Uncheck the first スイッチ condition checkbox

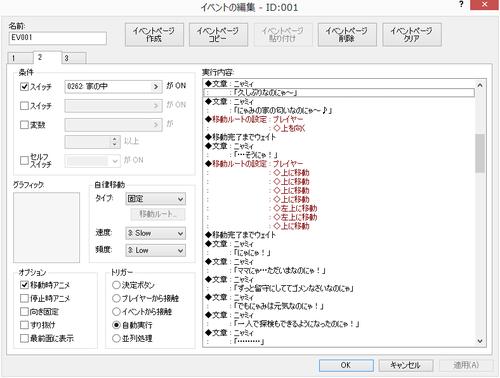point(24,87)
